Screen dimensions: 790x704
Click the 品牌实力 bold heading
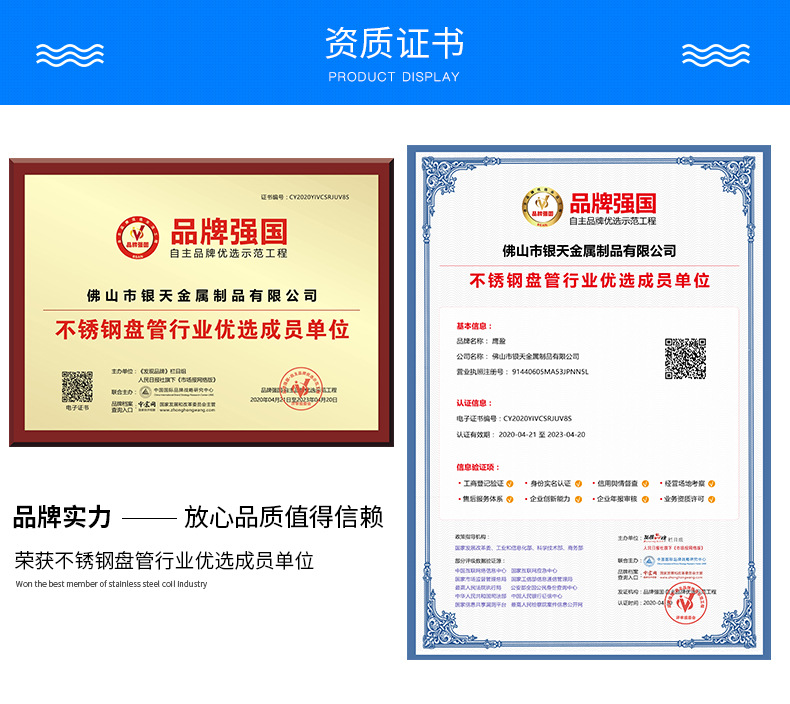[x=62, y=518]
